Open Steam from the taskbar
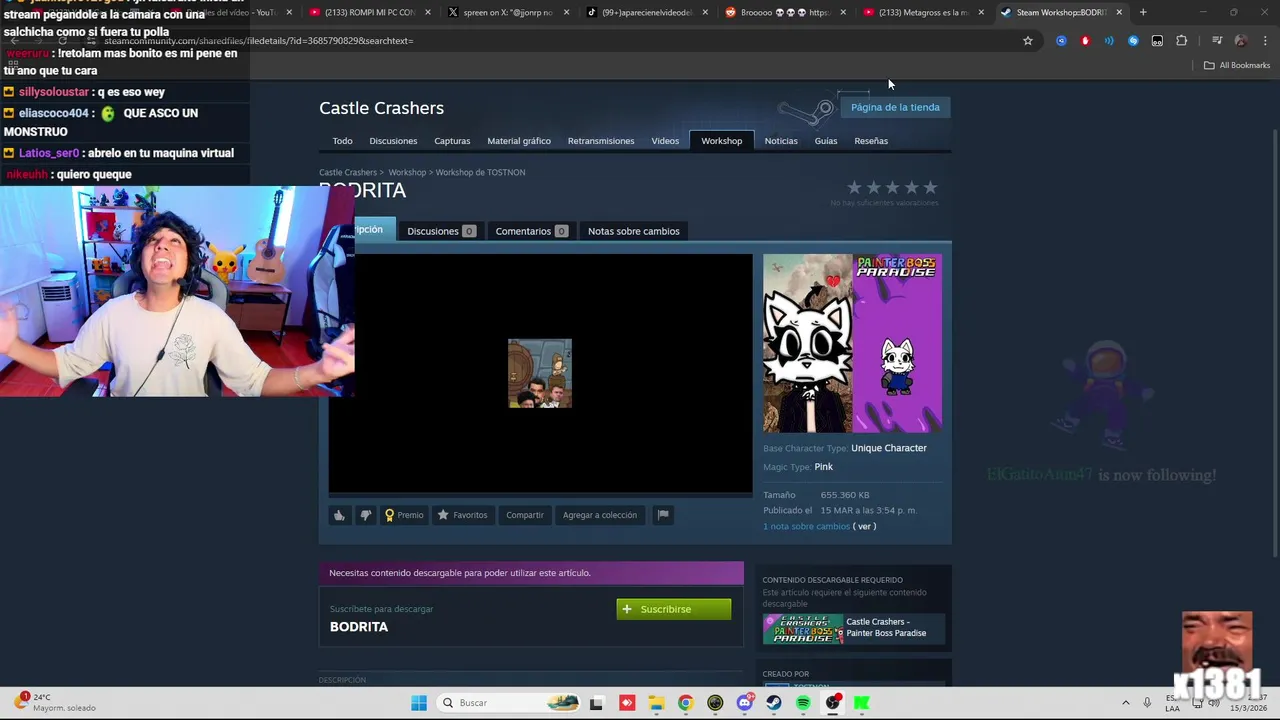Image resolution: width=1280 pixels, height=720 pixels. point(774,703)
